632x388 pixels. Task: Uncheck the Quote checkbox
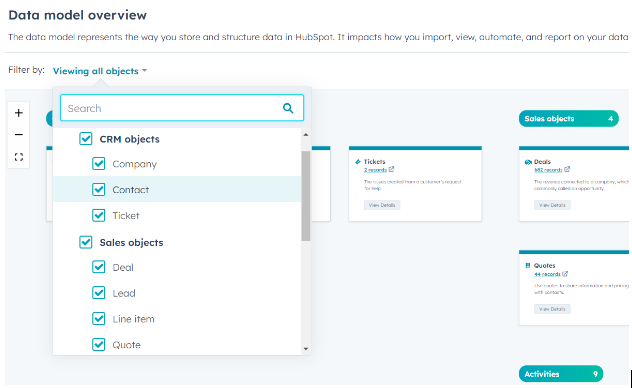98,344
